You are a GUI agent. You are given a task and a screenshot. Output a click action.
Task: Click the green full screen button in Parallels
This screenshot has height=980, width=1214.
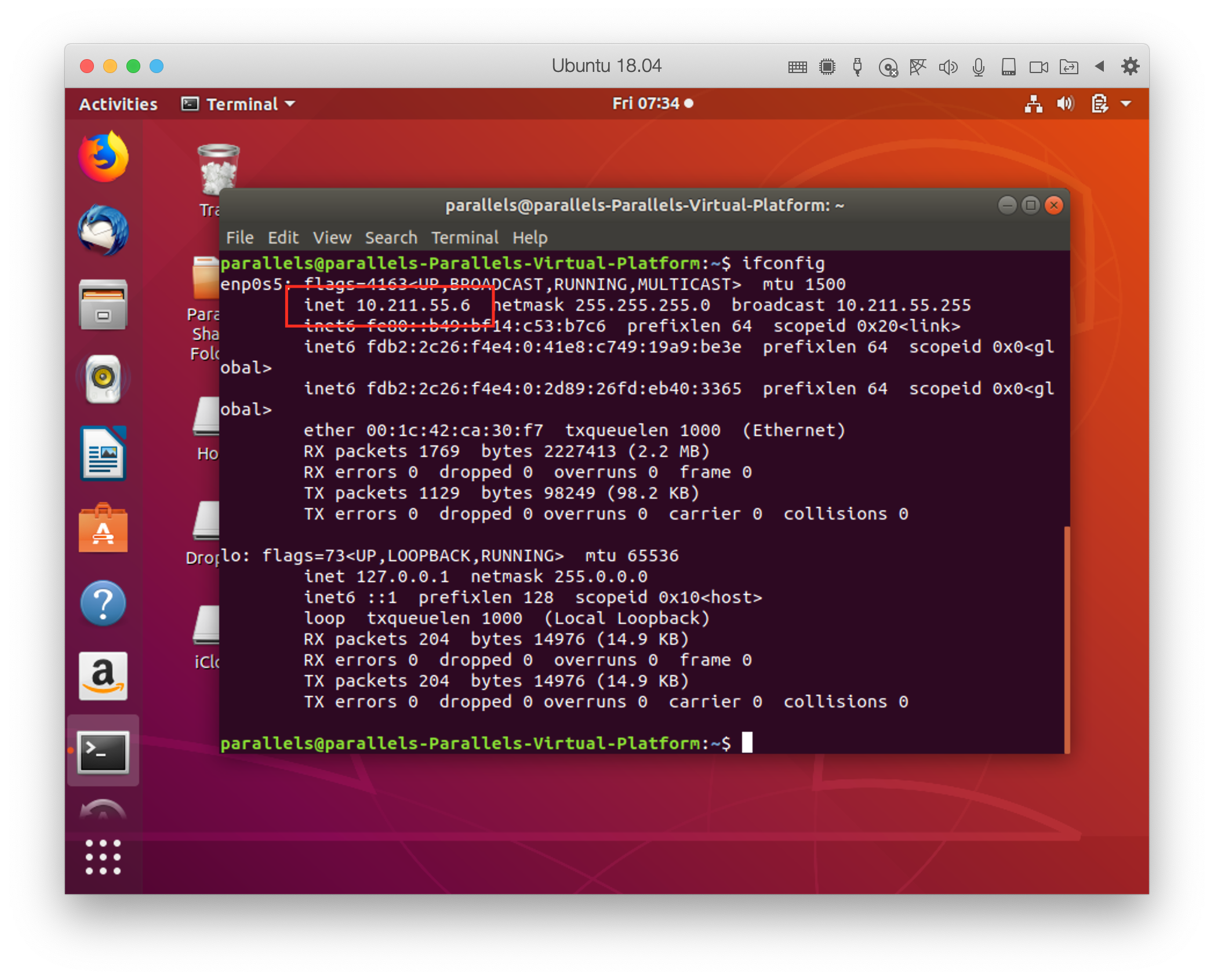click(133, 66)
